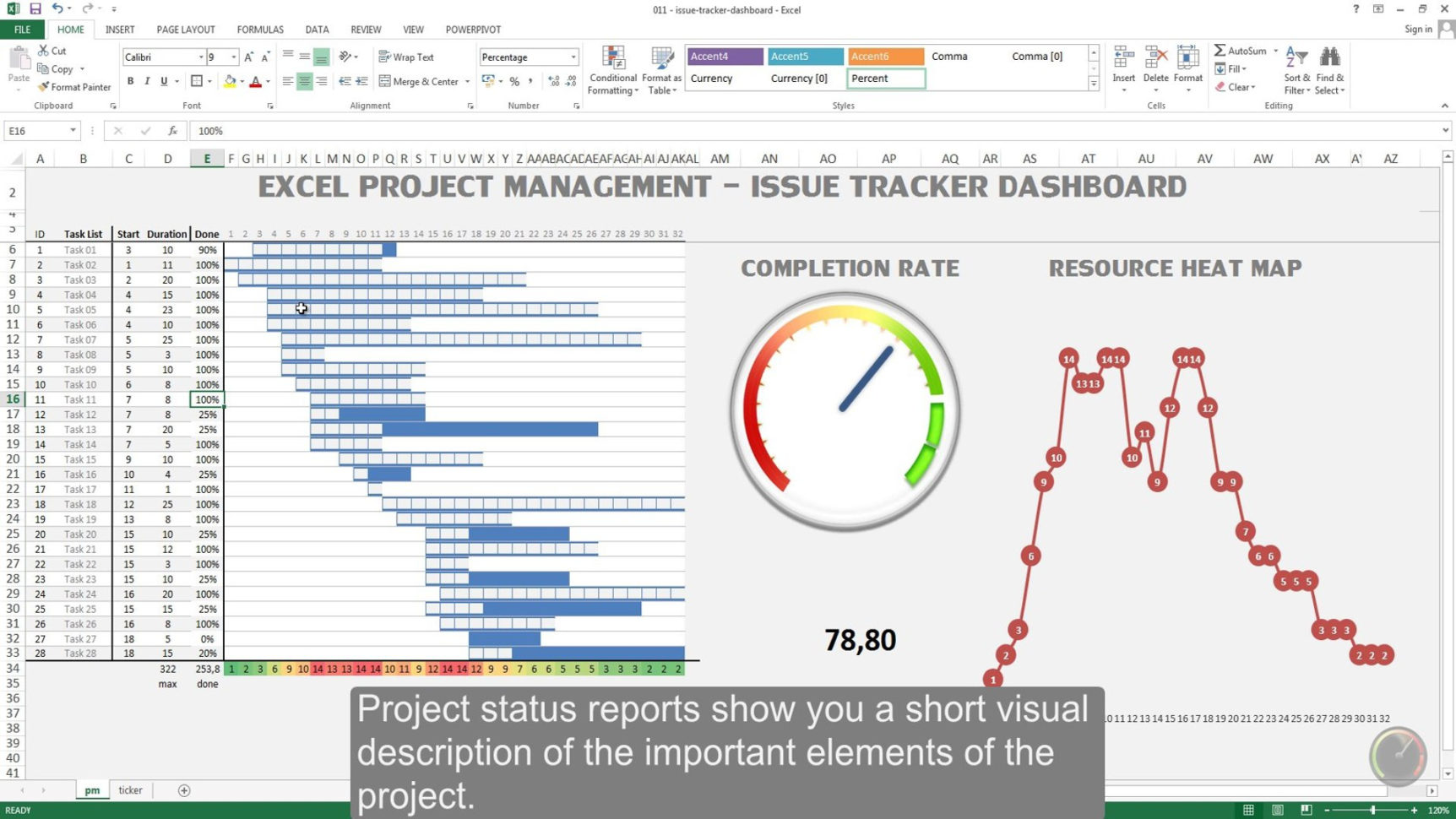Toggle italic formatting on the selected cell

tap(145, 81)
